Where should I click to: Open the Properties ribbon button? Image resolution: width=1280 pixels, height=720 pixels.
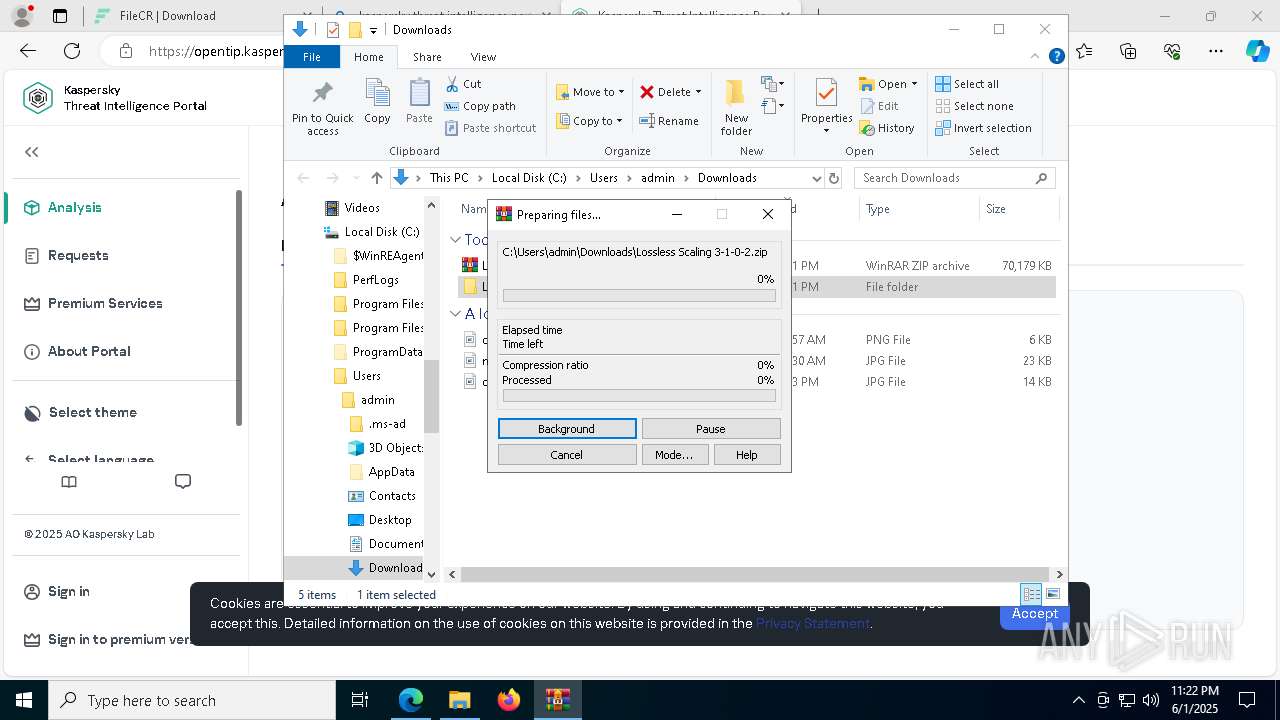826,107
